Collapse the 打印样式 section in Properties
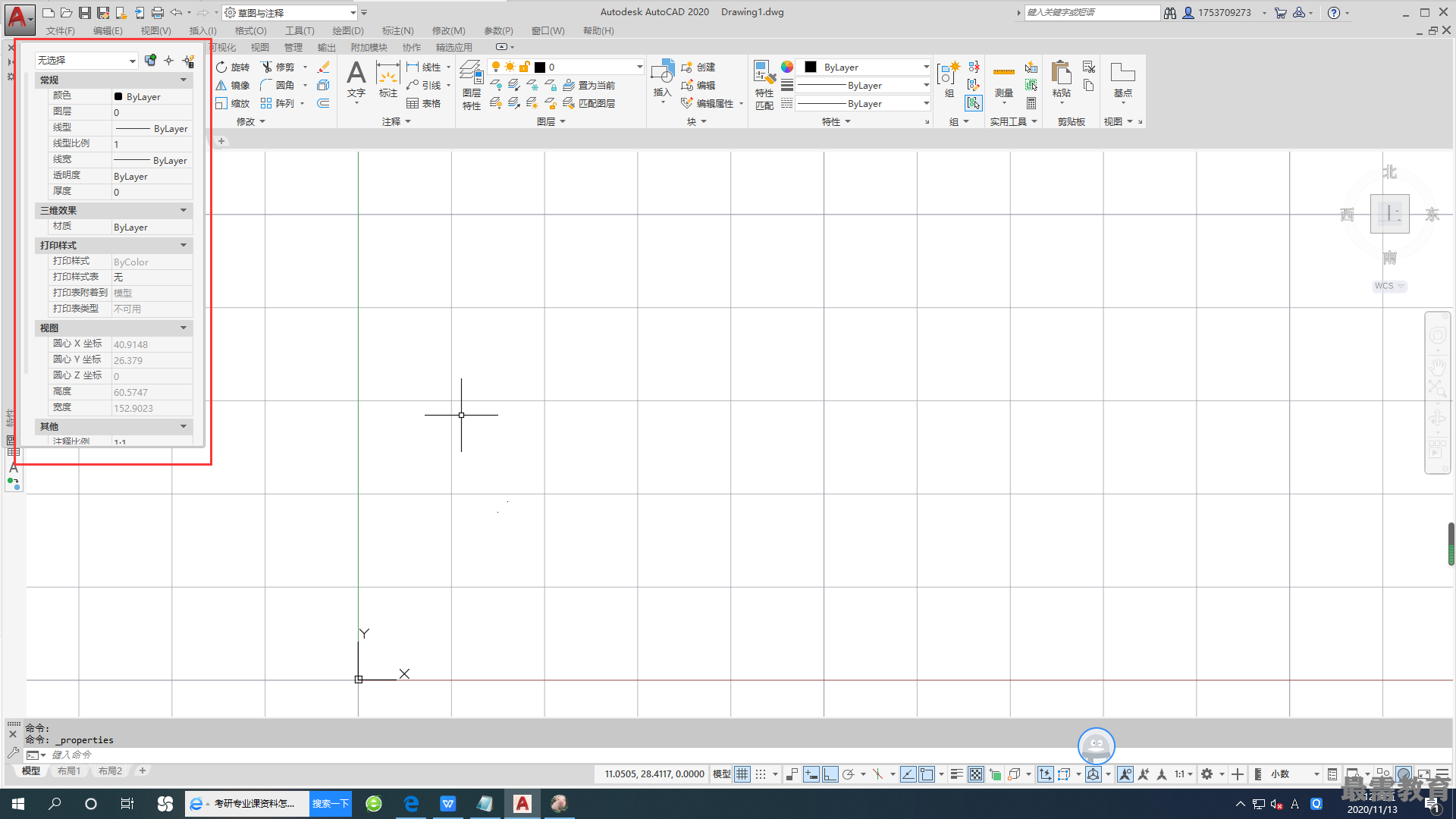This screenshot has width=1456, height=819. coord(184,245)
